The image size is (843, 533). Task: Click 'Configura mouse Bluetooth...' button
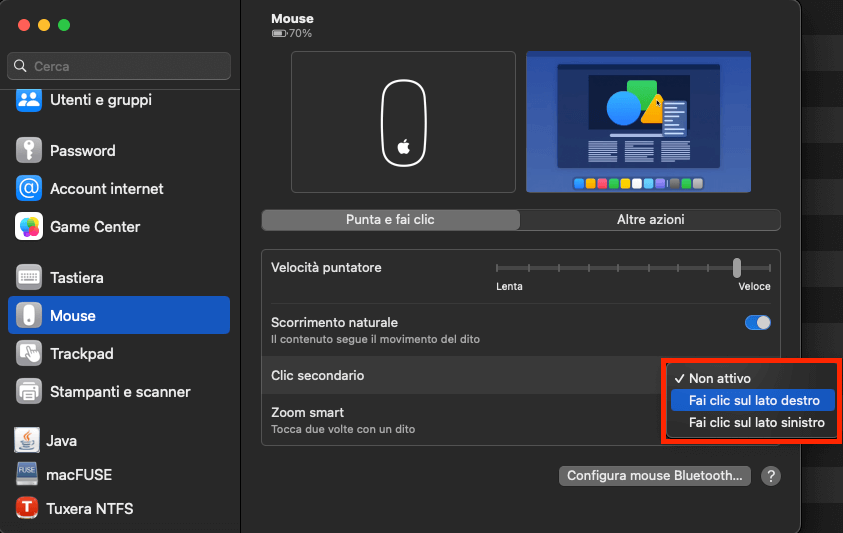click(x=654, y=476)
